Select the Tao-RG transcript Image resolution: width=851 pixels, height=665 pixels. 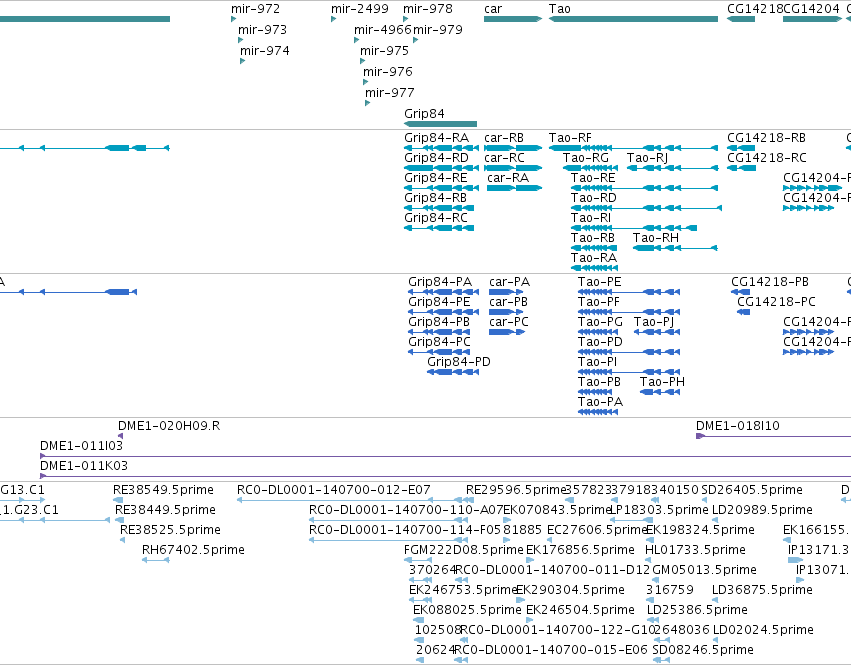(588, 168)
